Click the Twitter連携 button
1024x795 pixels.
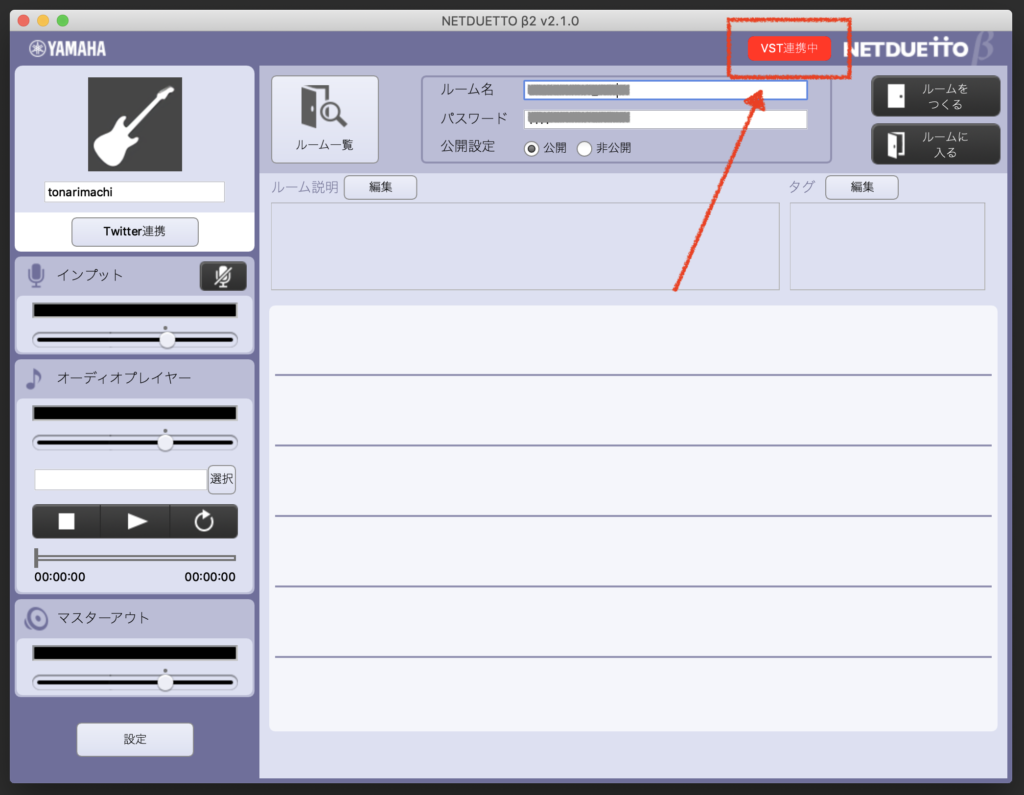coord(135,232)
